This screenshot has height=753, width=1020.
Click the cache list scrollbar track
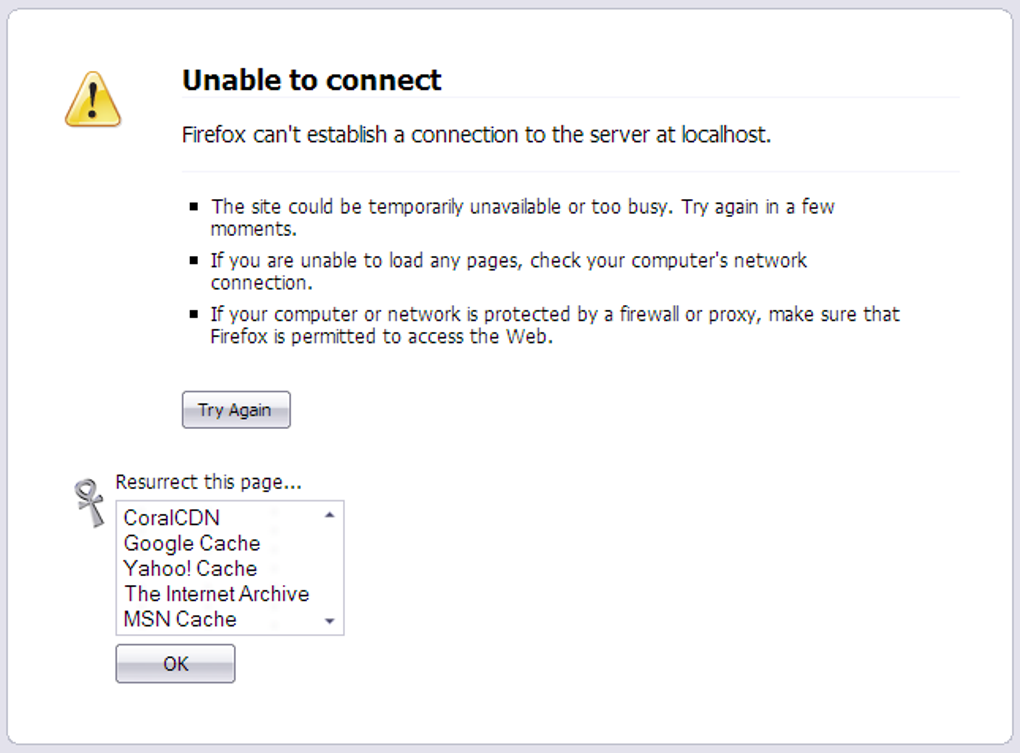(330, 567)
